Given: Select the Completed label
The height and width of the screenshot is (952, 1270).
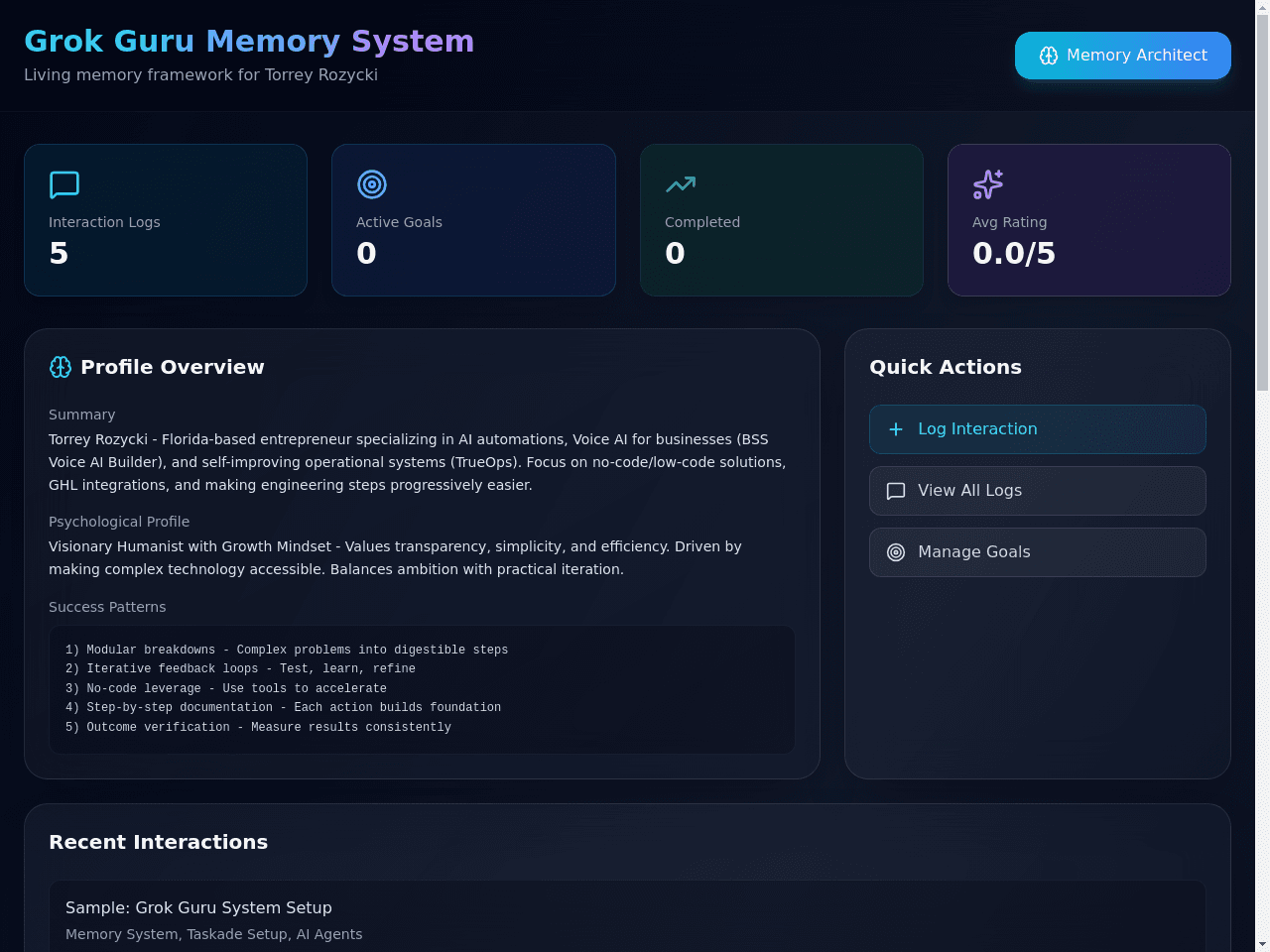Looking at the screenshot, I should (x=702, y=222).
